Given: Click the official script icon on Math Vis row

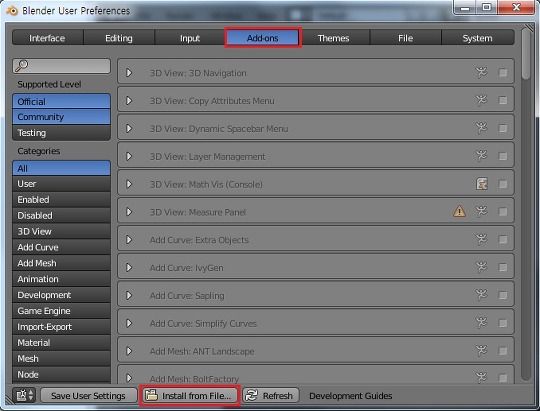Looking at the screenshot, I should click(481, 184).
